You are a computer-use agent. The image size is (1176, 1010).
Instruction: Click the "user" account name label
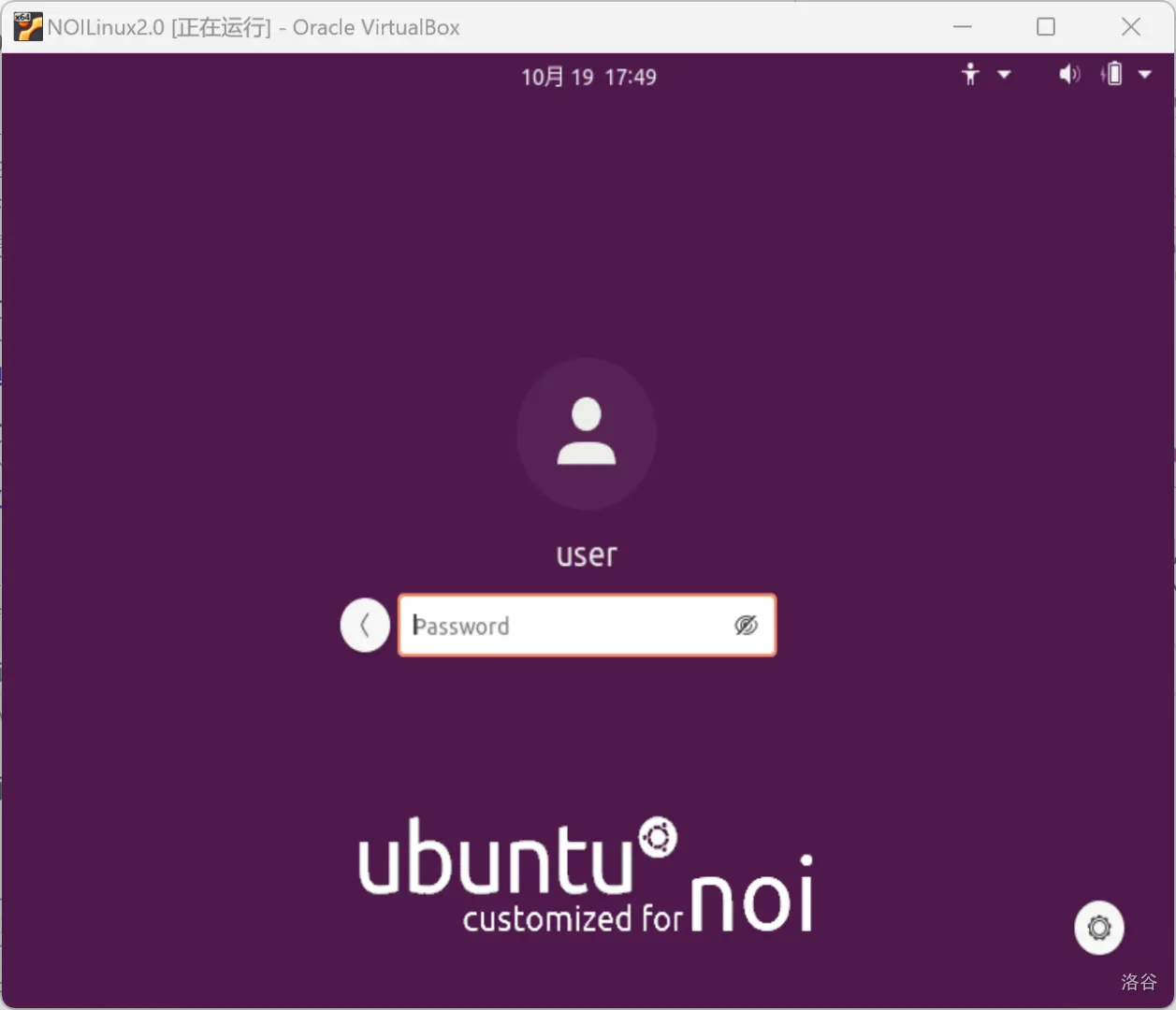(587, 555)
